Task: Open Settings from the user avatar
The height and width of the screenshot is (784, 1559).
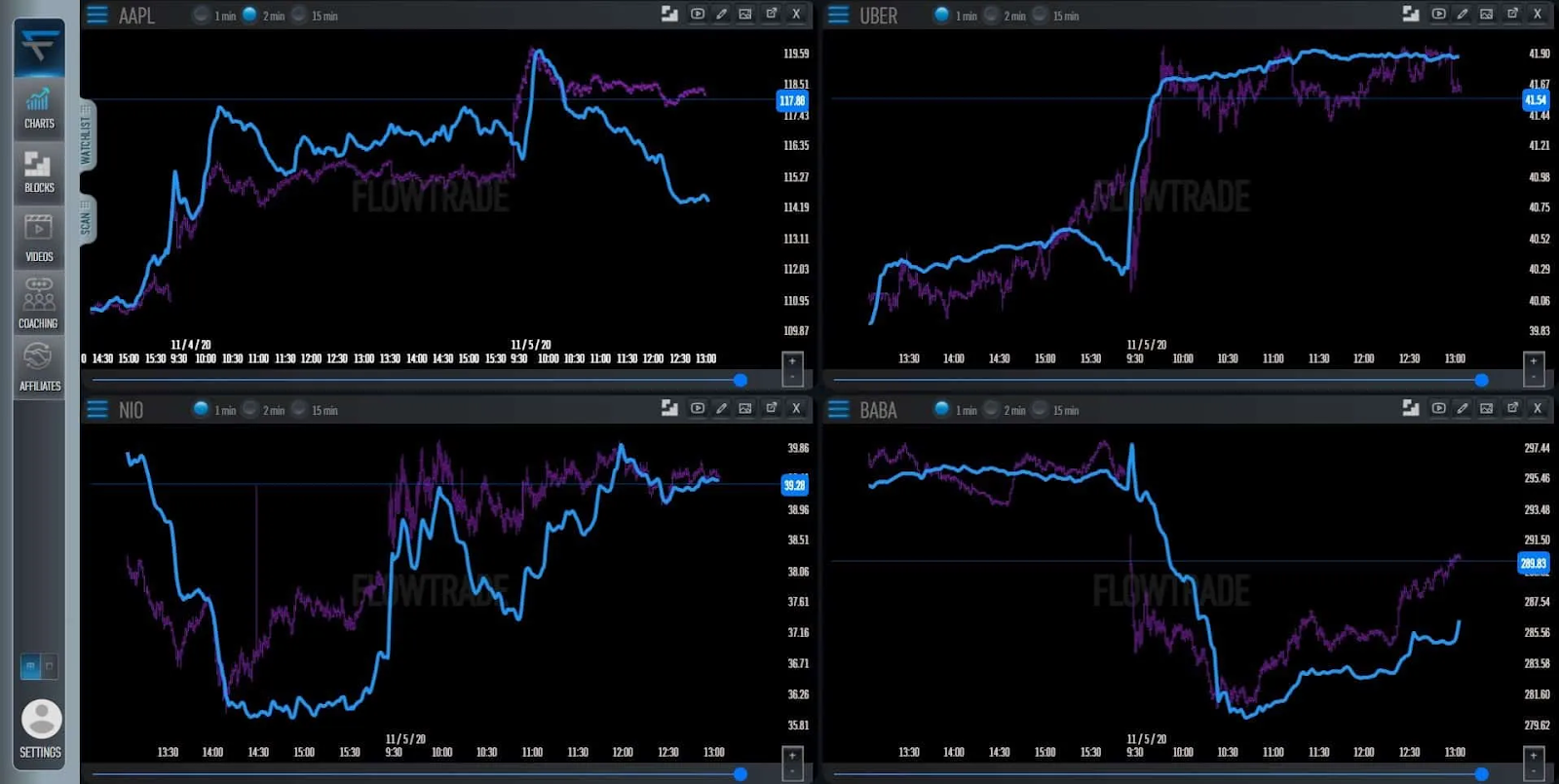Action: [41, 728]
